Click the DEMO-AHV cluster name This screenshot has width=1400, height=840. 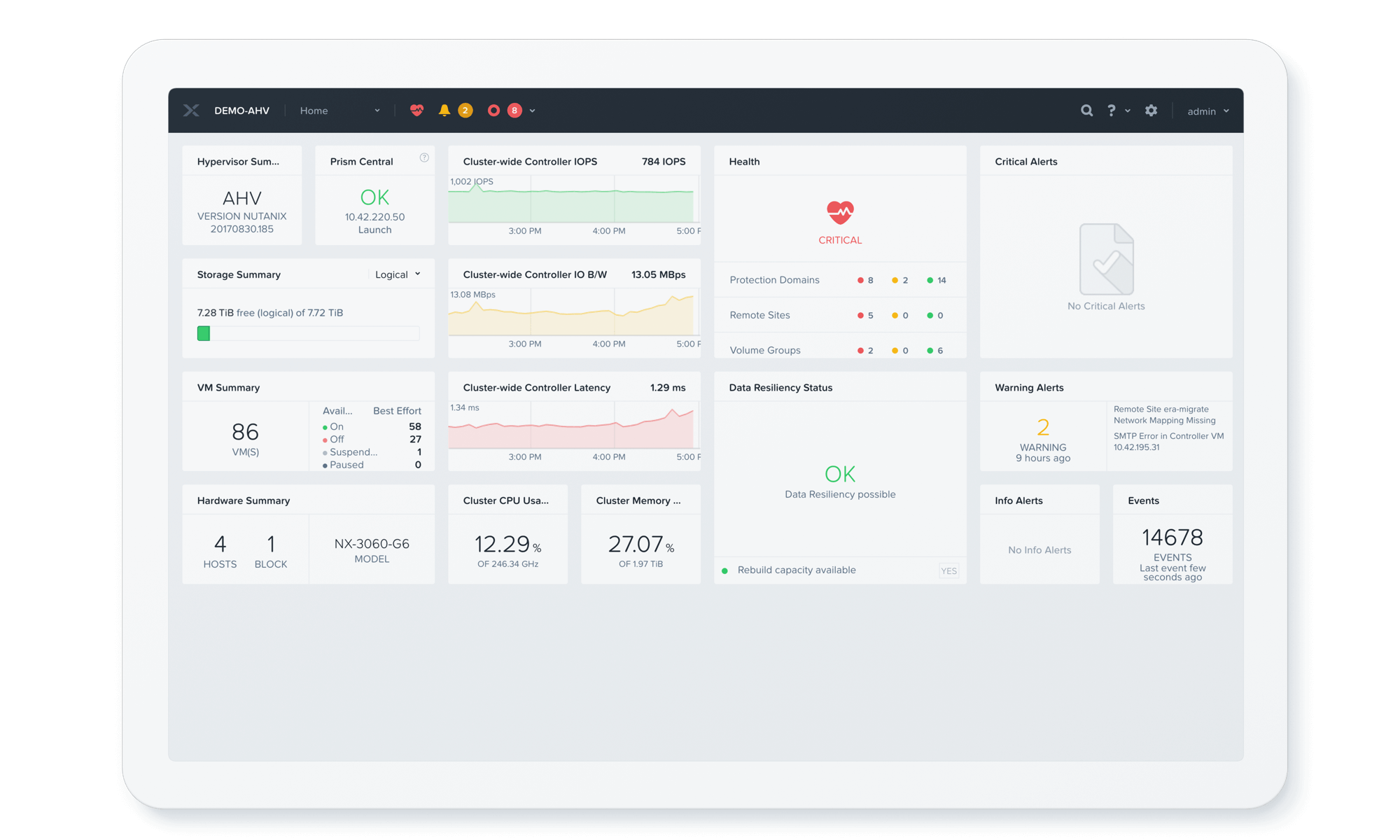point(241,111)
